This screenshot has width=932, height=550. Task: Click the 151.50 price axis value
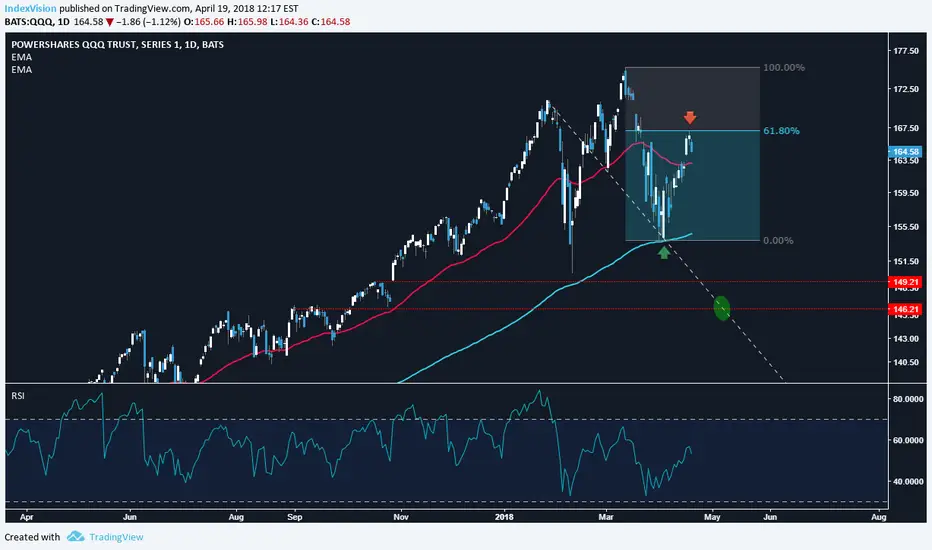(906, 261)
